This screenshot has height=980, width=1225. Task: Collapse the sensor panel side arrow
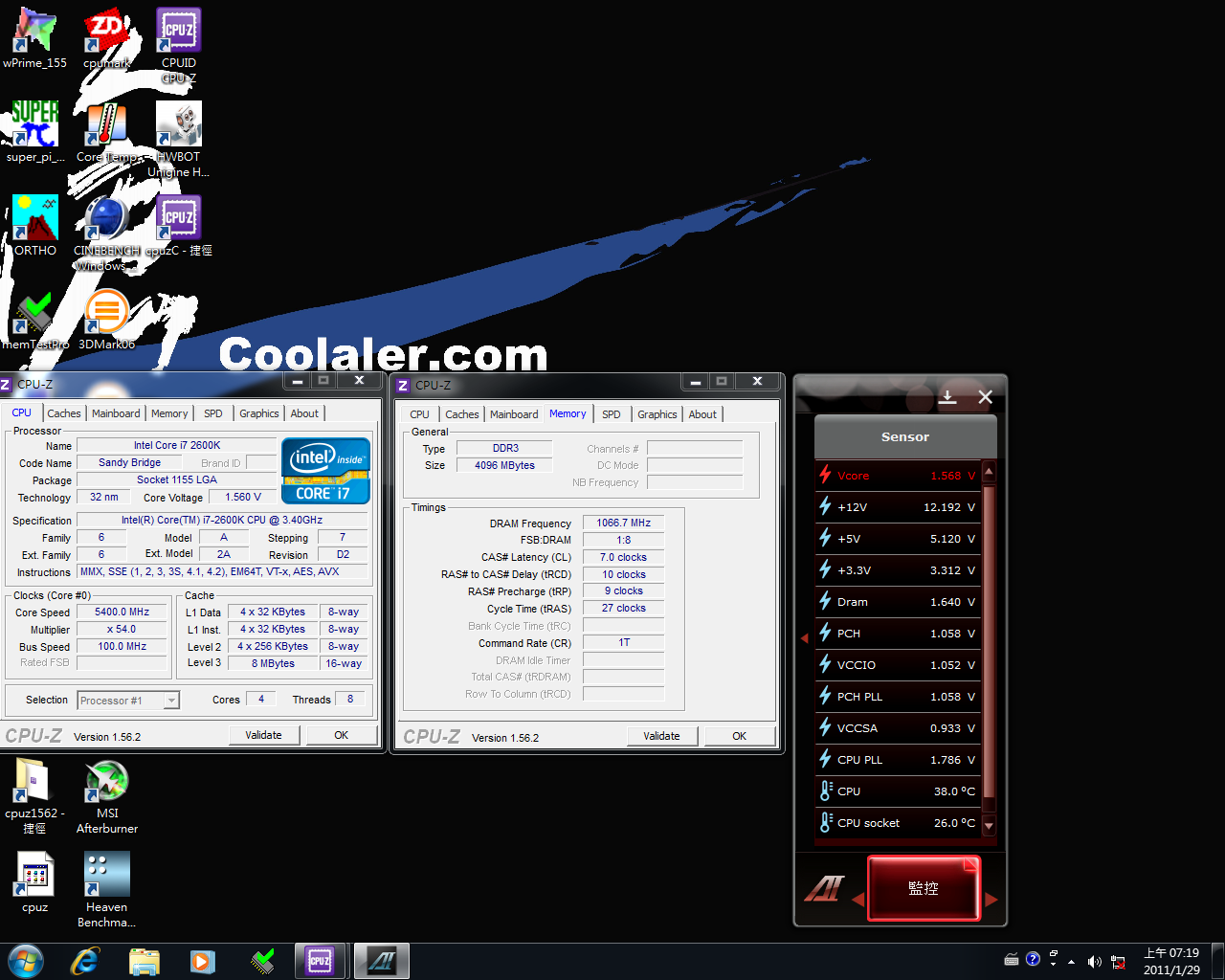(x=805, y=637)
